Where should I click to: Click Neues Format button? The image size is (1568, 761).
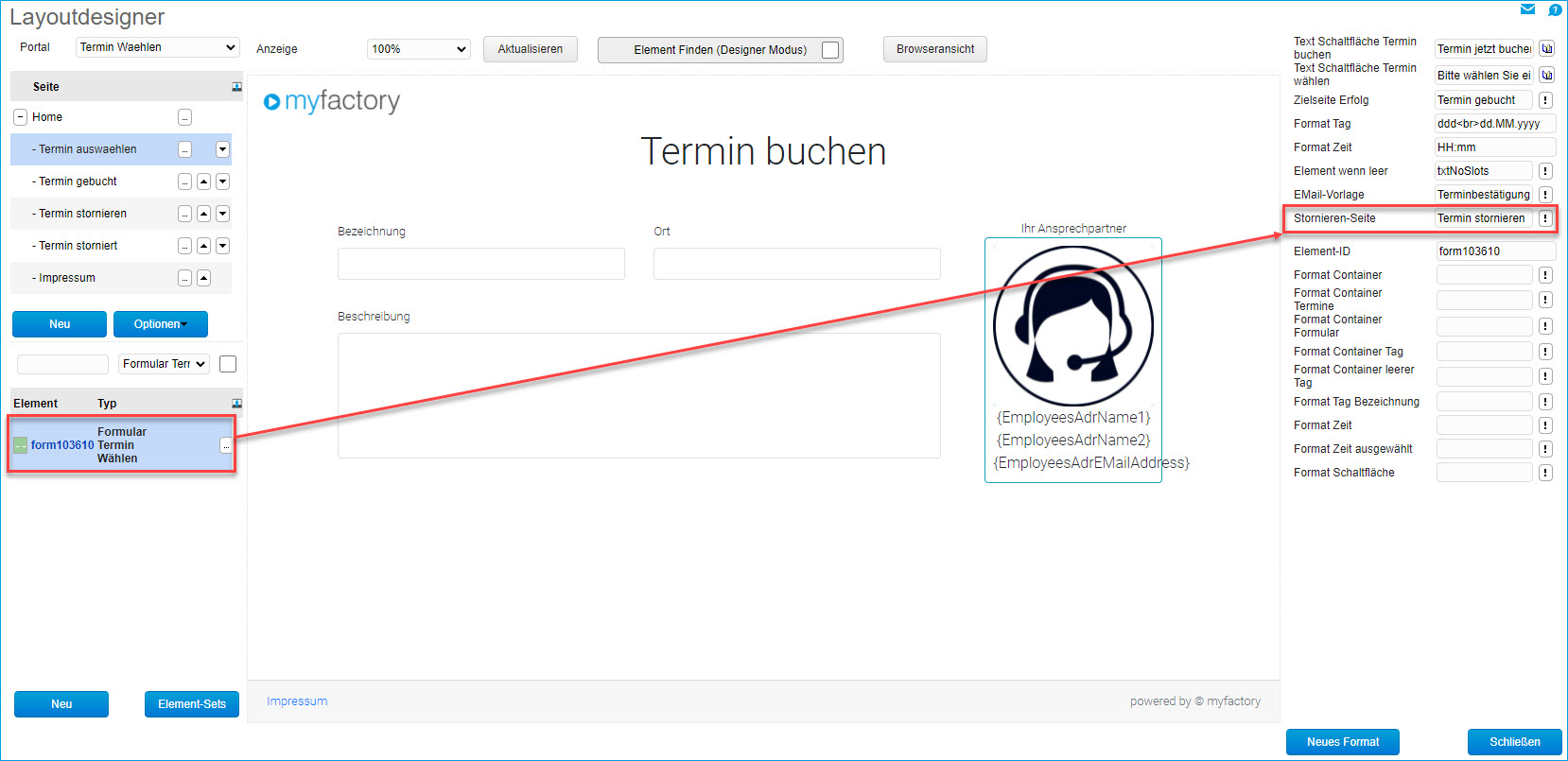(1343, 742)
